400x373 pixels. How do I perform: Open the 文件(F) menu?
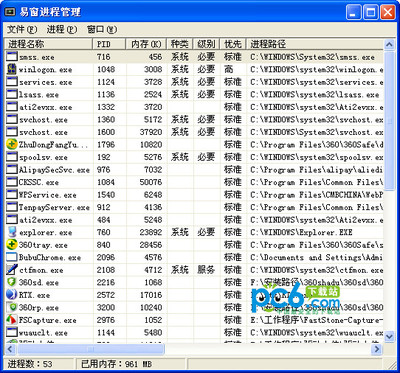pos(22,29)
